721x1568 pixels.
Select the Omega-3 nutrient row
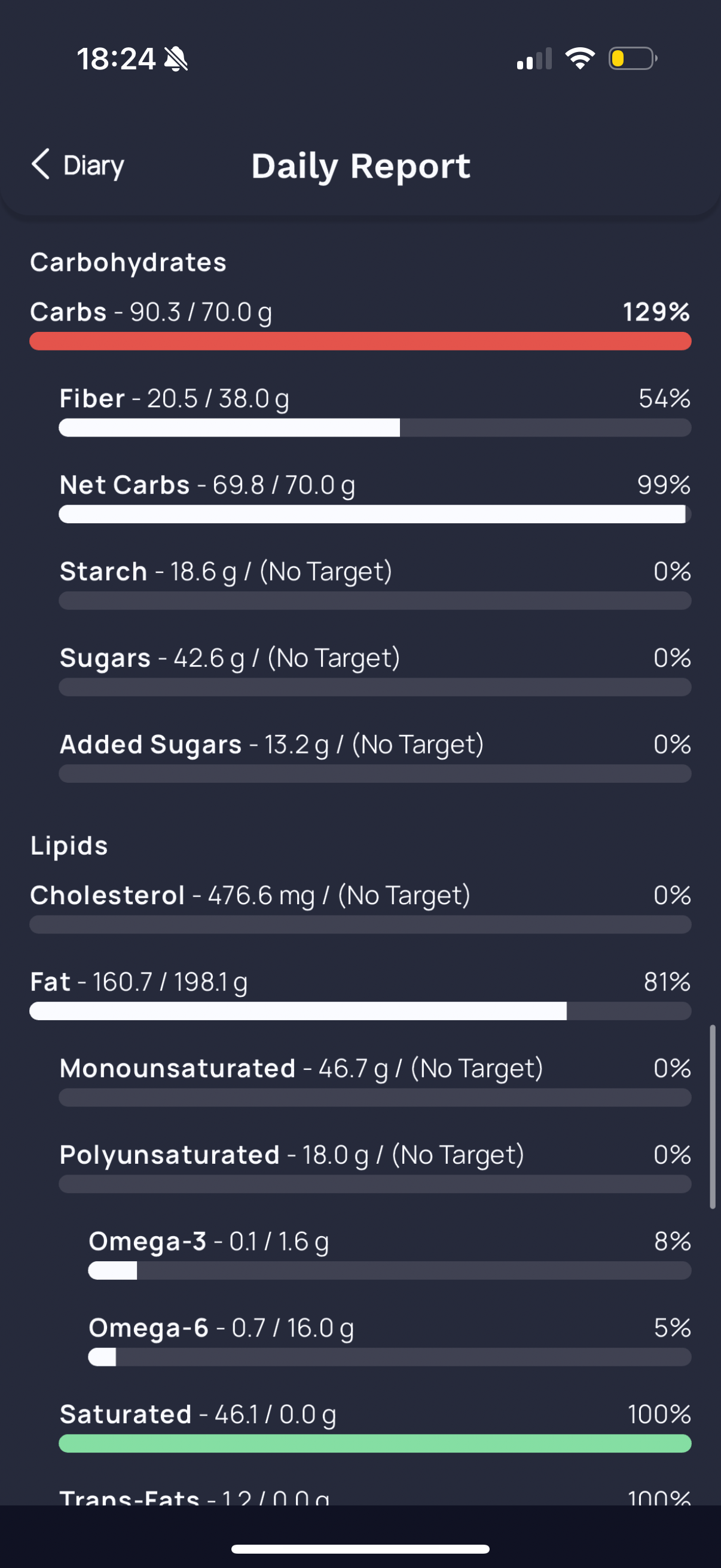point(389,1253)
